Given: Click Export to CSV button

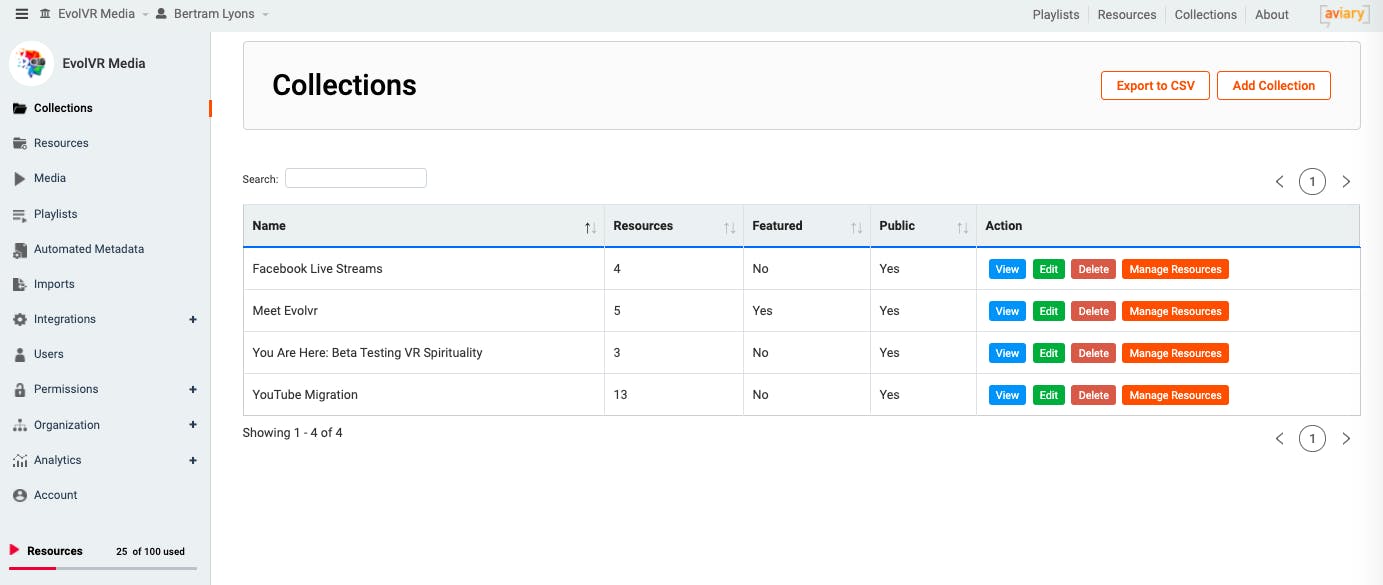Looking at the screenshot, I should pyautogui.click(x=1155, y=86).
